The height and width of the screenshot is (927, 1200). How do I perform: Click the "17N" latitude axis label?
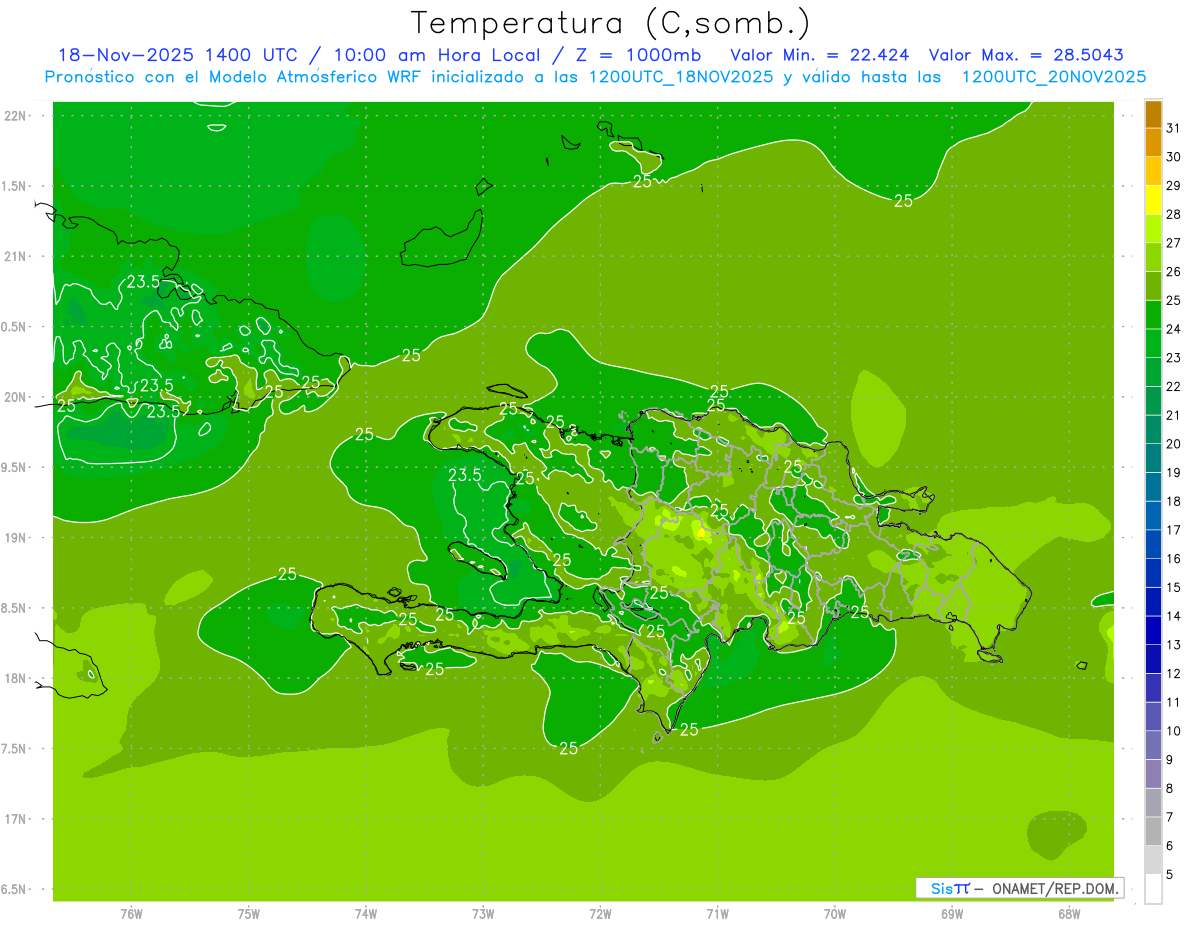tap(15, 819)
